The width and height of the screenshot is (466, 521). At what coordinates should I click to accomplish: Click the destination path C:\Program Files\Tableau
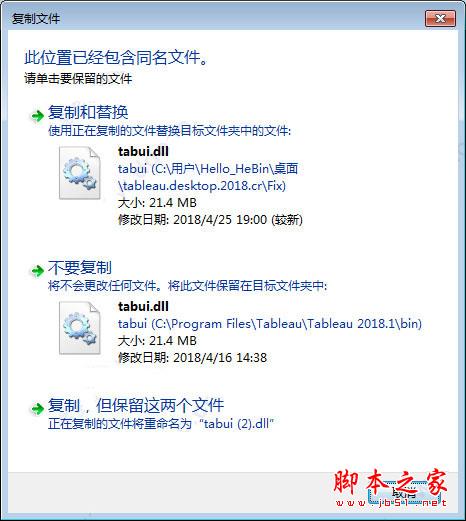pos(270,324)
